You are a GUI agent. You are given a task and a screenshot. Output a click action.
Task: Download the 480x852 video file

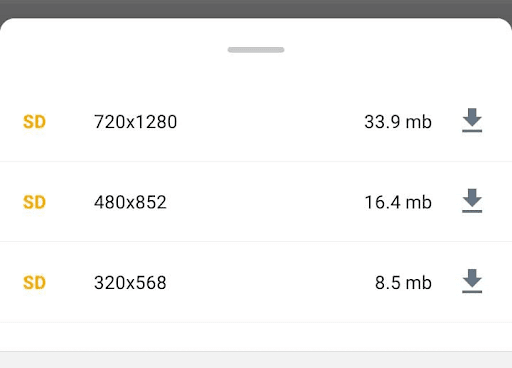tap(472, 201)
